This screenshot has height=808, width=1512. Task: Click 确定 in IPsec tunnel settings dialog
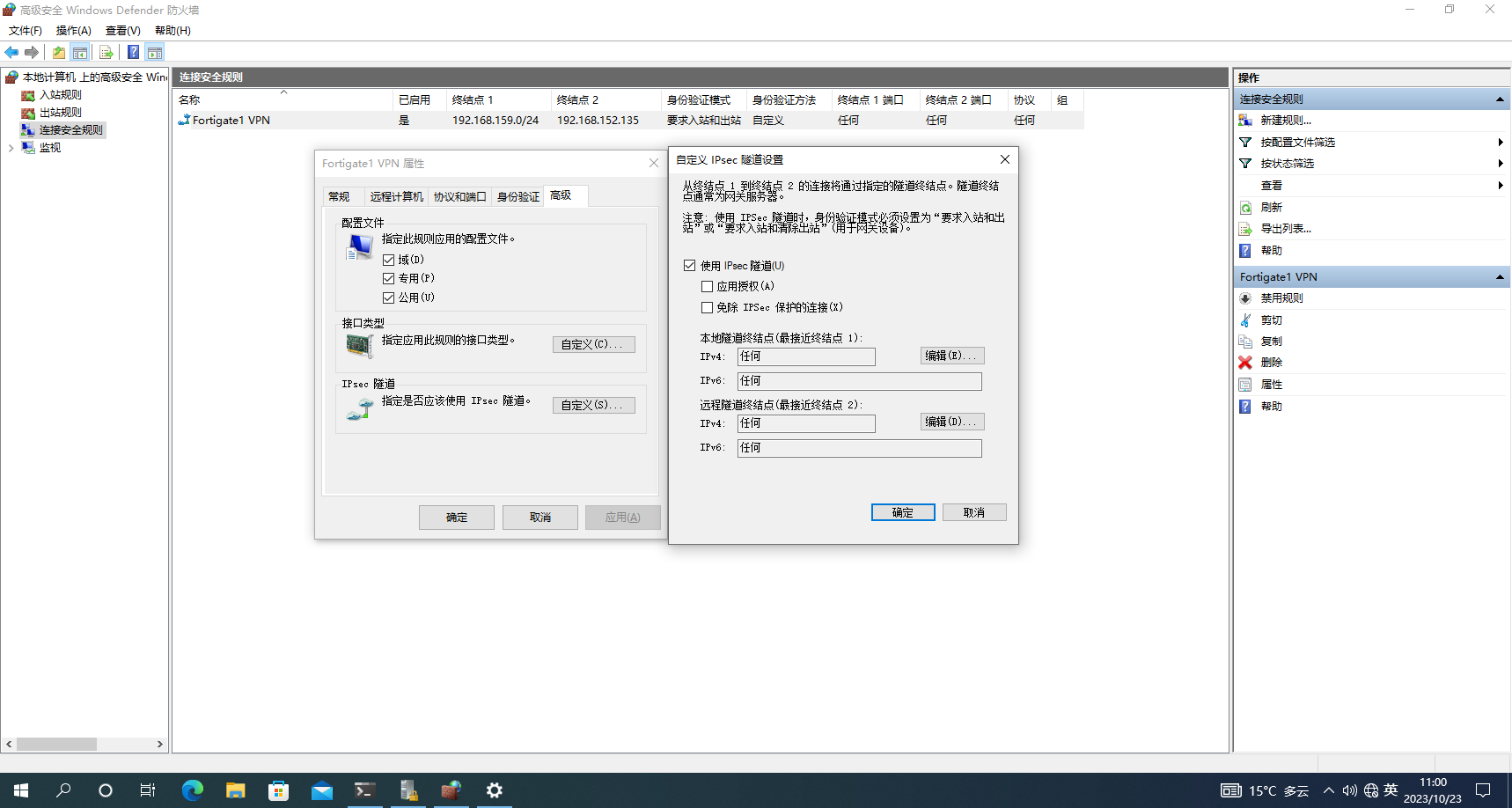pyautogui.click(x=903, y=513)
